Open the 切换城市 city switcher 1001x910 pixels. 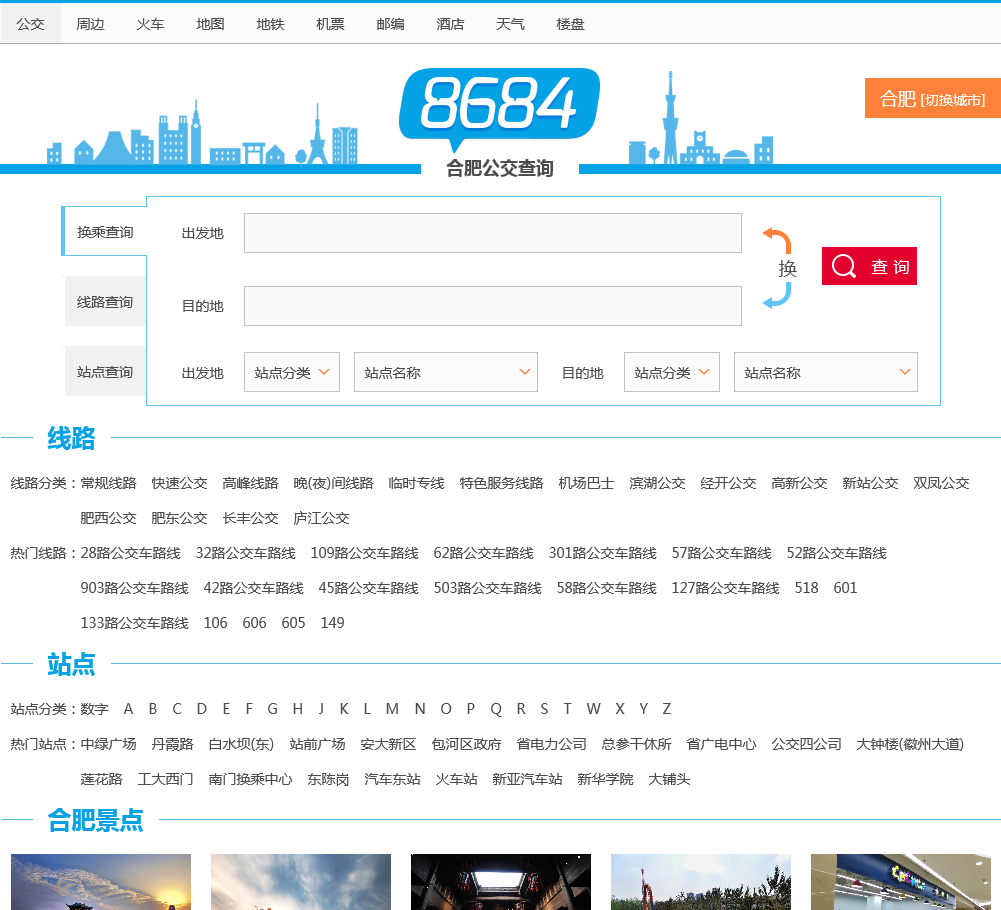click(932, 98)
